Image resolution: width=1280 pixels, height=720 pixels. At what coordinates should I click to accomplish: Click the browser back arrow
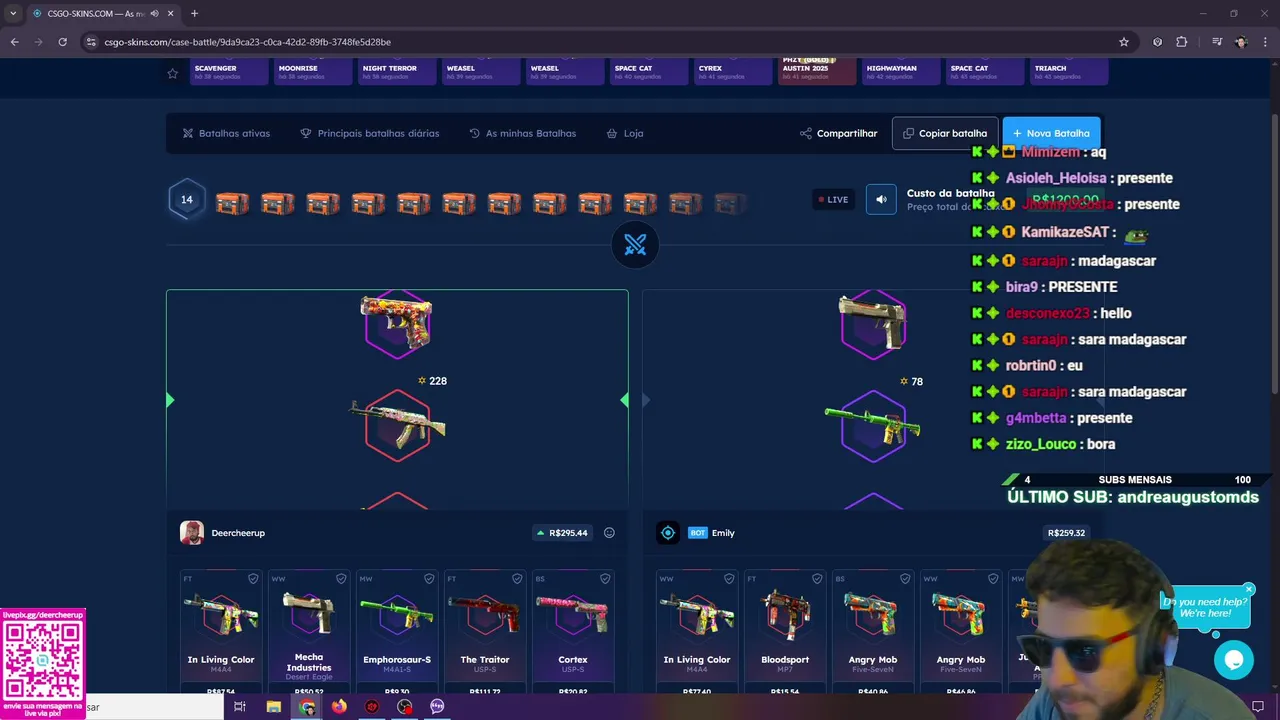(14, 42)
